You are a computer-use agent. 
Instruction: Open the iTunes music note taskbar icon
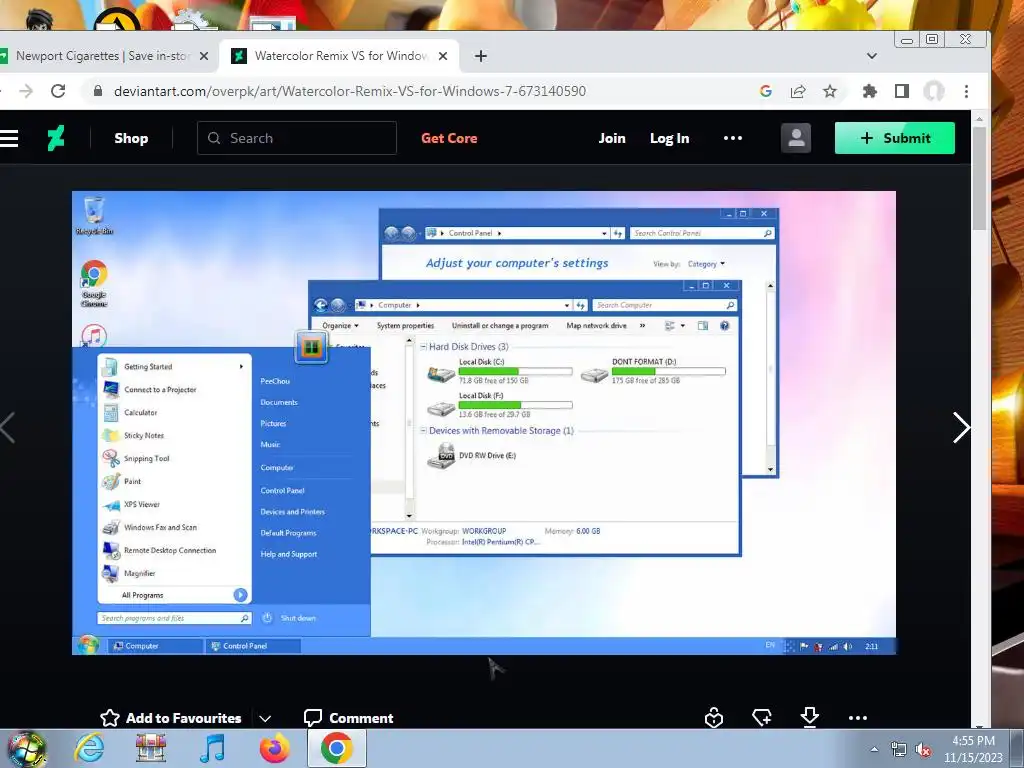click(212, 748)
